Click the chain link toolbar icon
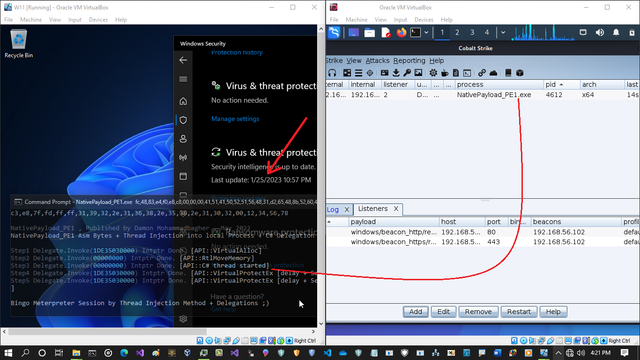 [x=482, y=73]
